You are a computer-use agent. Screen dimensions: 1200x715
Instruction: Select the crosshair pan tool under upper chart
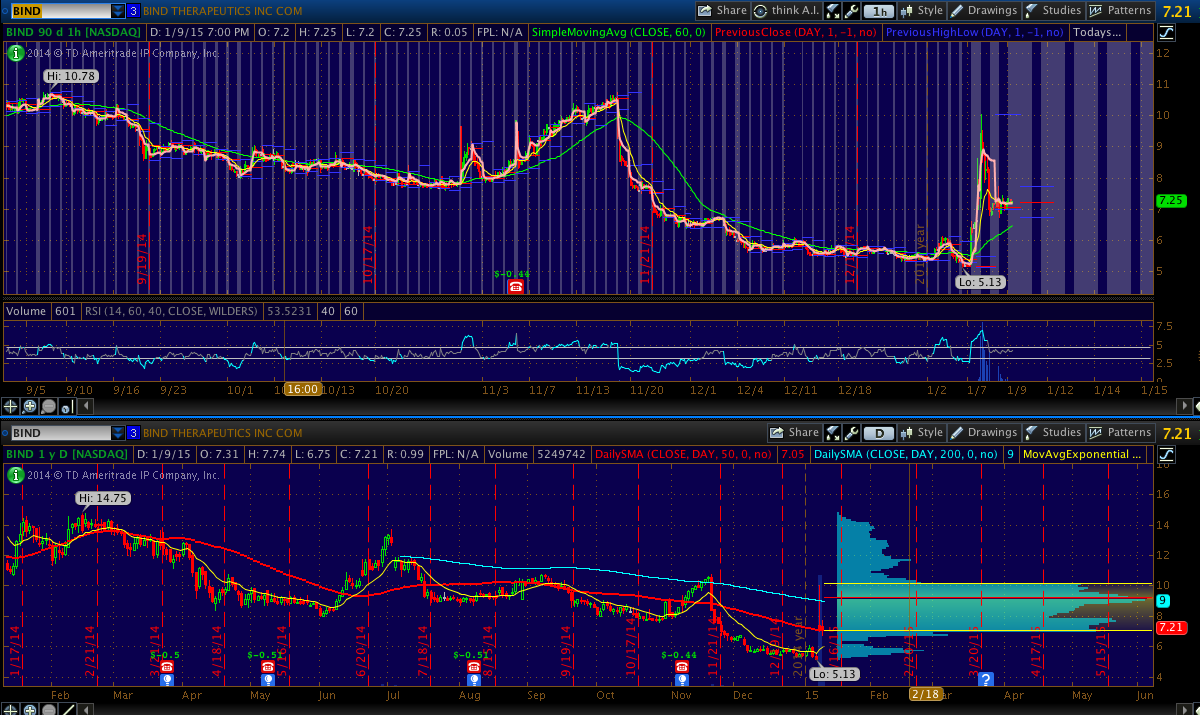click(x=11, y=406)
